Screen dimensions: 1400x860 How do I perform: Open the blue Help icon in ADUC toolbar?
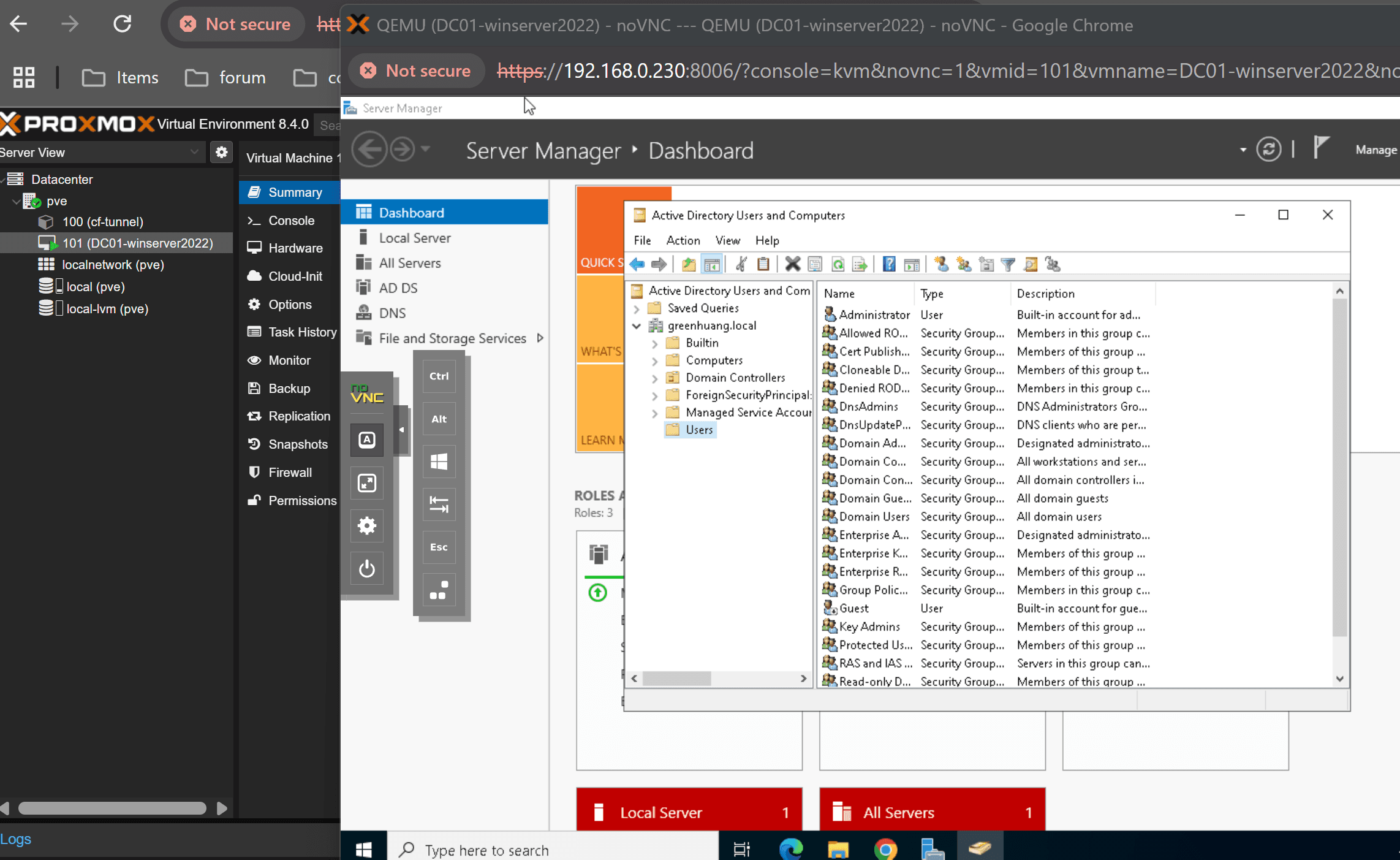tap(889, 264)
